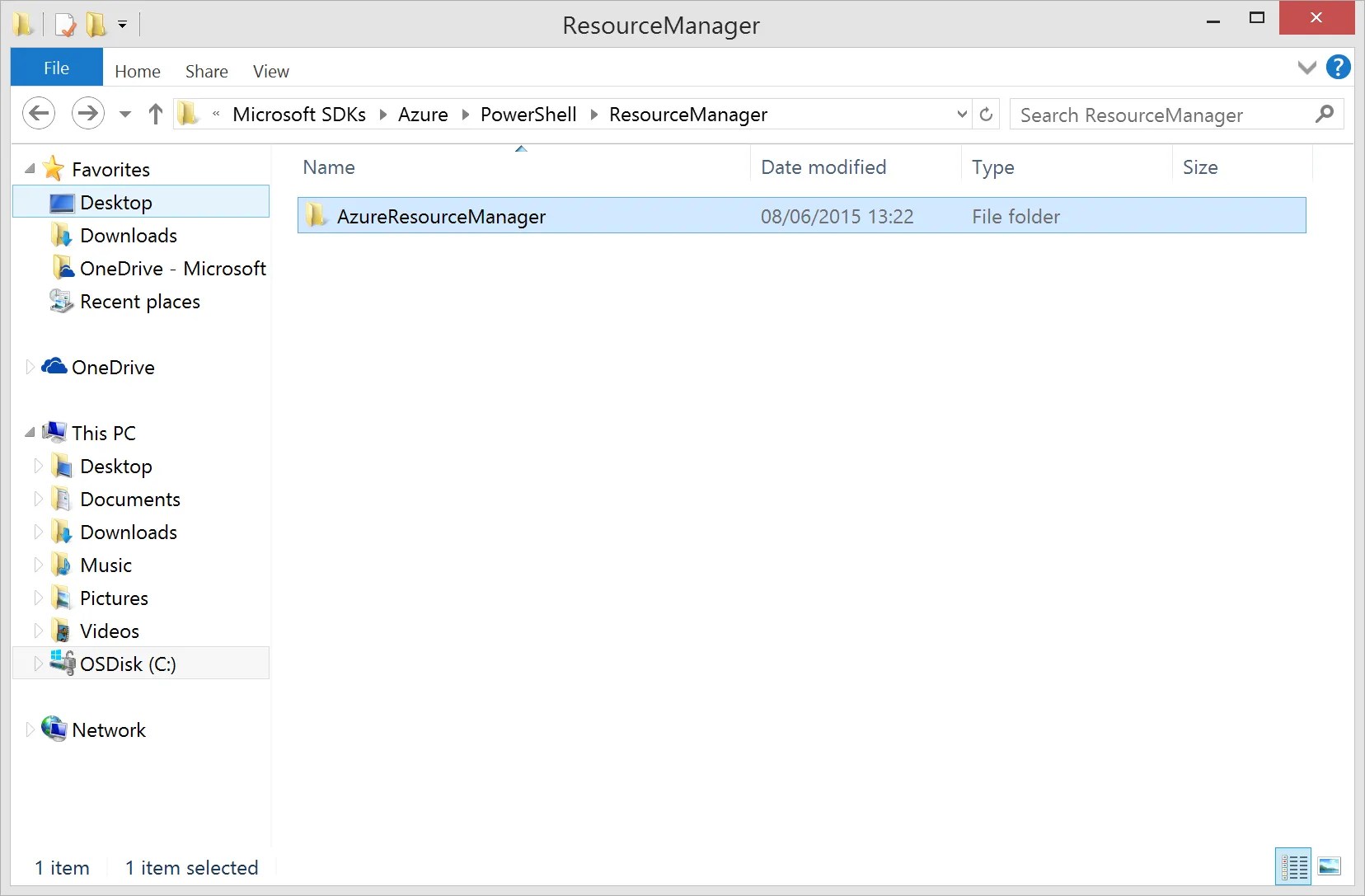Expand the breadcrumb arrow after Microsoft SDKs

(x=382, y=115)
